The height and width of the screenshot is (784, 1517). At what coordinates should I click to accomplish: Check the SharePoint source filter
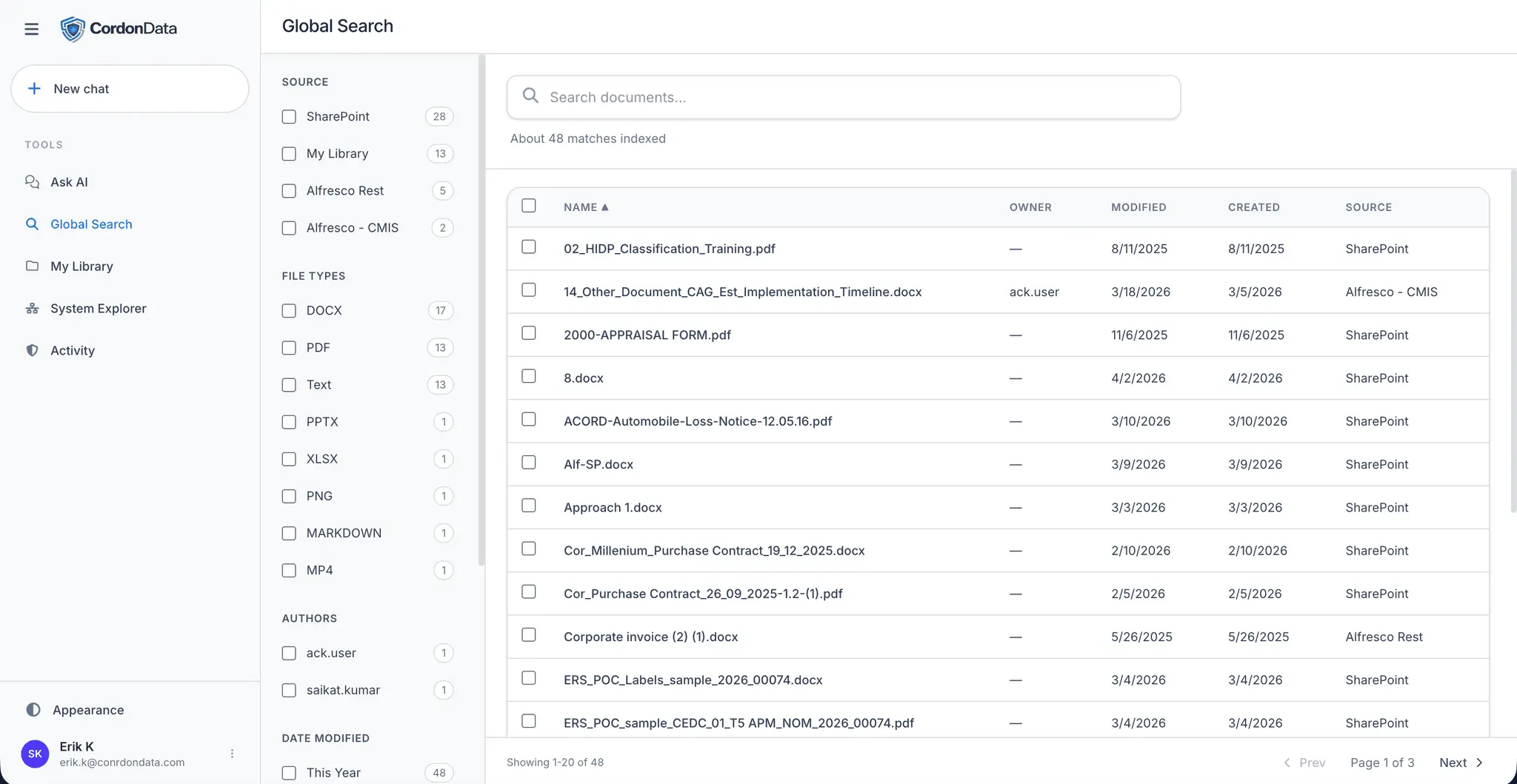[289, 117]
